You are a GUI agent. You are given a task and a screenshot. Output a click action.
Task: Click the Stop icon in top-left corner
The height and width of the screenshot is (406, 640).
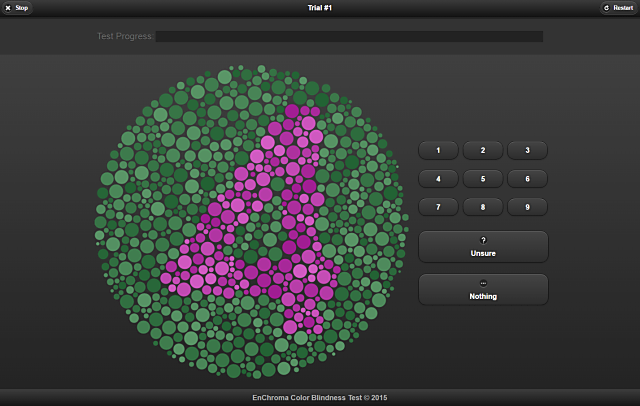pos(8,8)
